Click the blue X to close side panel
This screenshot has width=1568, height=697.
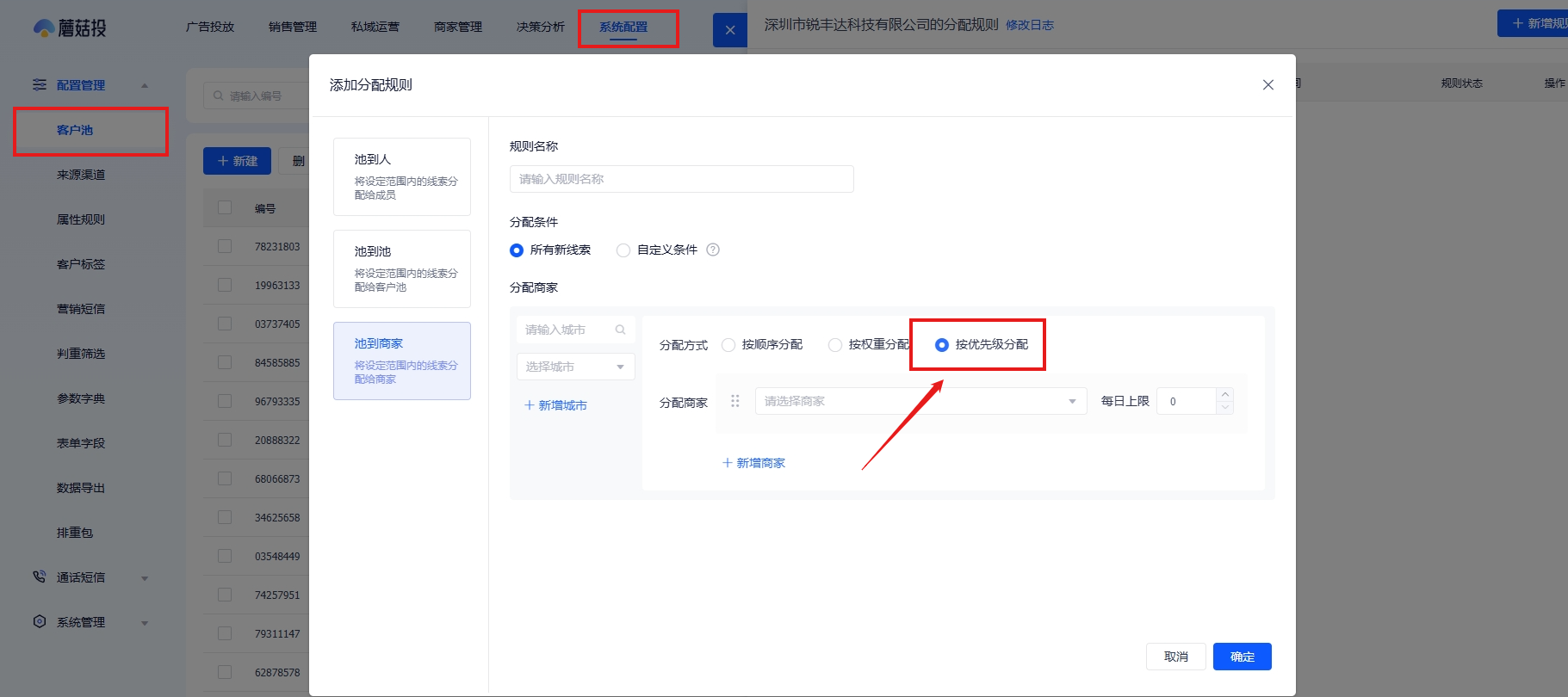(730, 30)
